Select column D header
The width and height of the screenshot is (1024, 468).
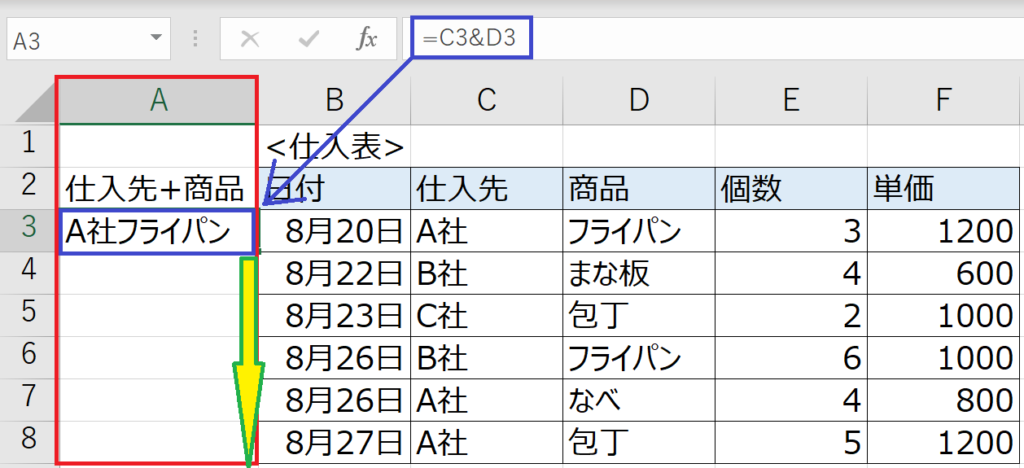639,100
